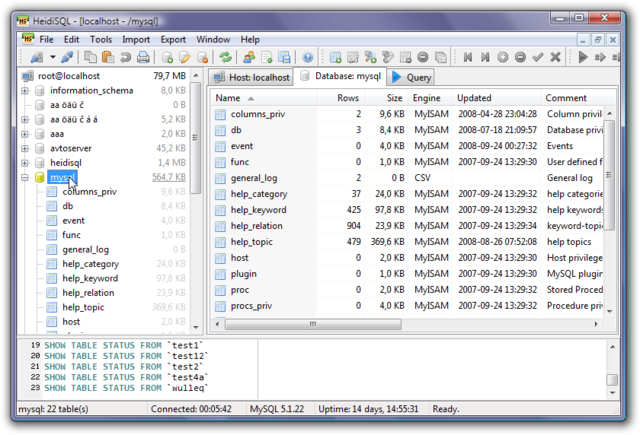Click the Table maintenance tools icon
Image resolution: width=640 pixels, height=435 pixels.
coord(388,57)
